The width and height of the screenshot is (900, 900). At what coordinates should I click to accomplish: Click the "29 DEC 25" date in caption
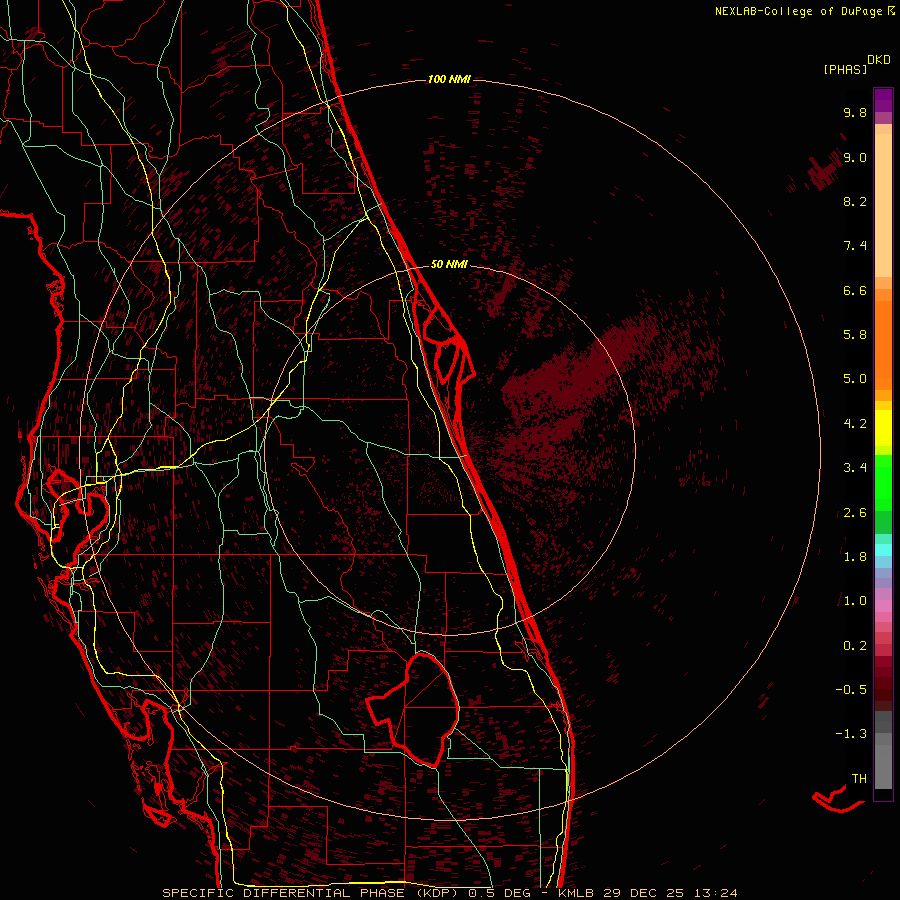641,893
